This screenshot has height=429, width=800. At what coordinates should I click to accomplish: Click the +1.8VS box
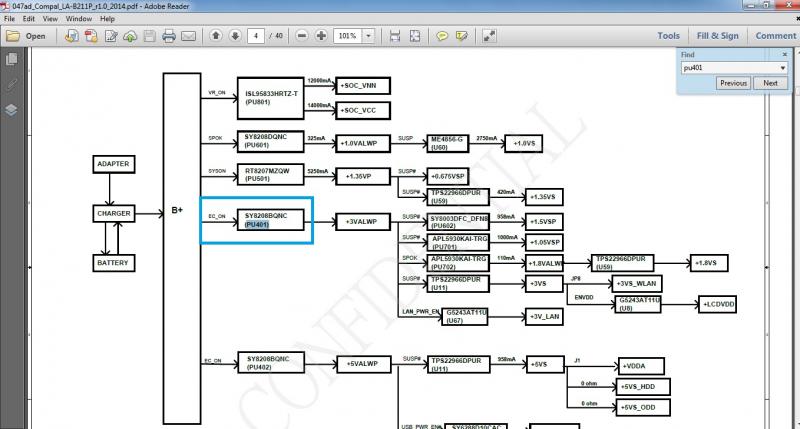(x=709, y=263)
